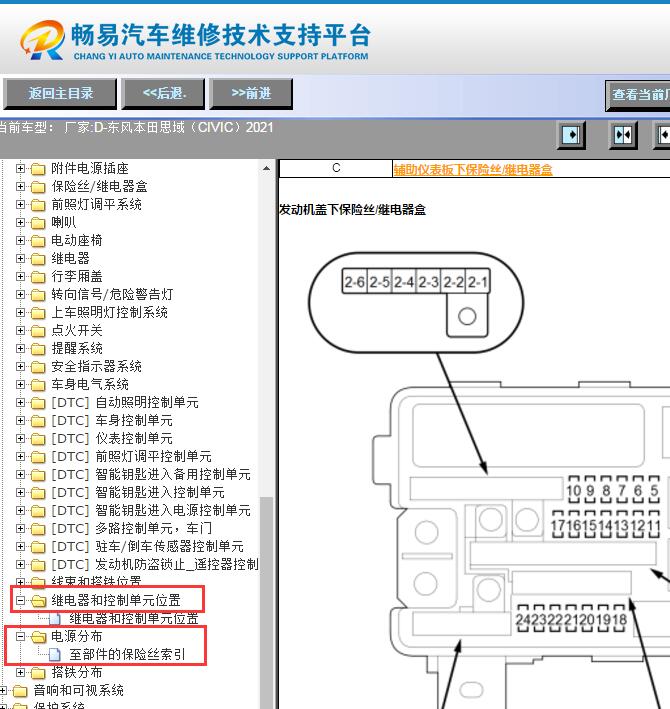This screenshot has height=709, width=670.
Task: Click the 查看当前 button at right
Action: click(x=638, y=95)
